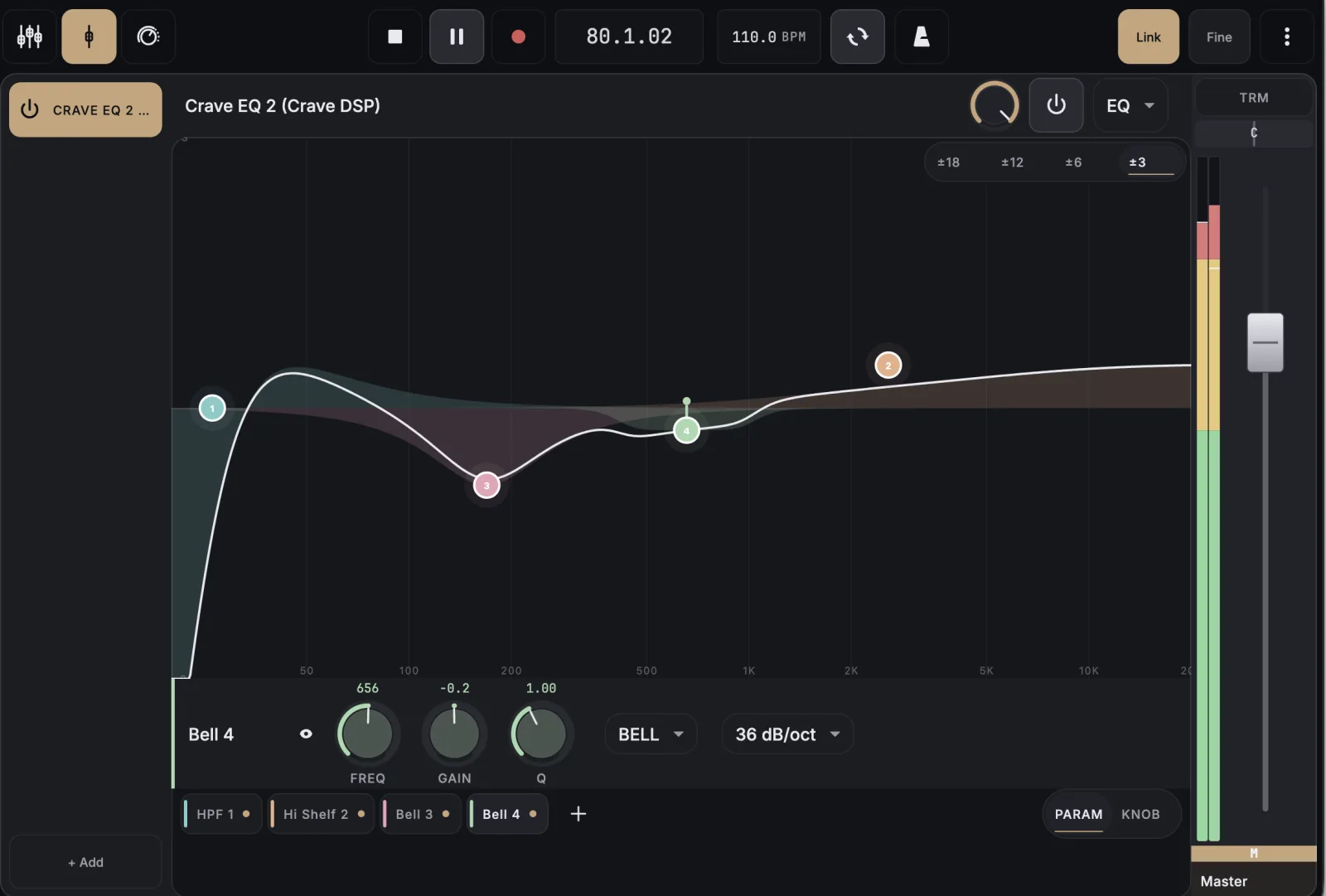Screen dimensions: 1326x896
Task: Open the 36 dB/oct slope dropdown
Action: [787, 734]
